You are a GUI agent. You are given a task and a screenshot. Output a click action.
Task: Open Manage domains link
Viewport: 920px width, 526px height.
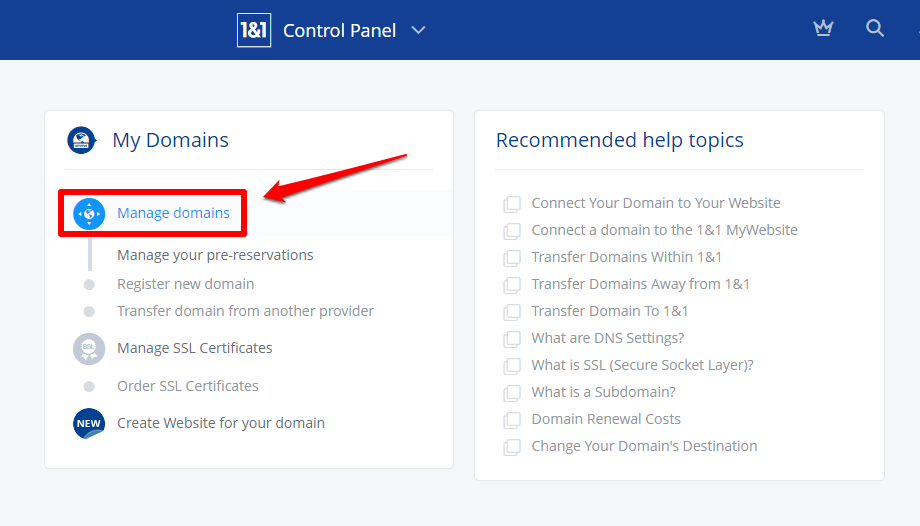(x=173, y=213)
